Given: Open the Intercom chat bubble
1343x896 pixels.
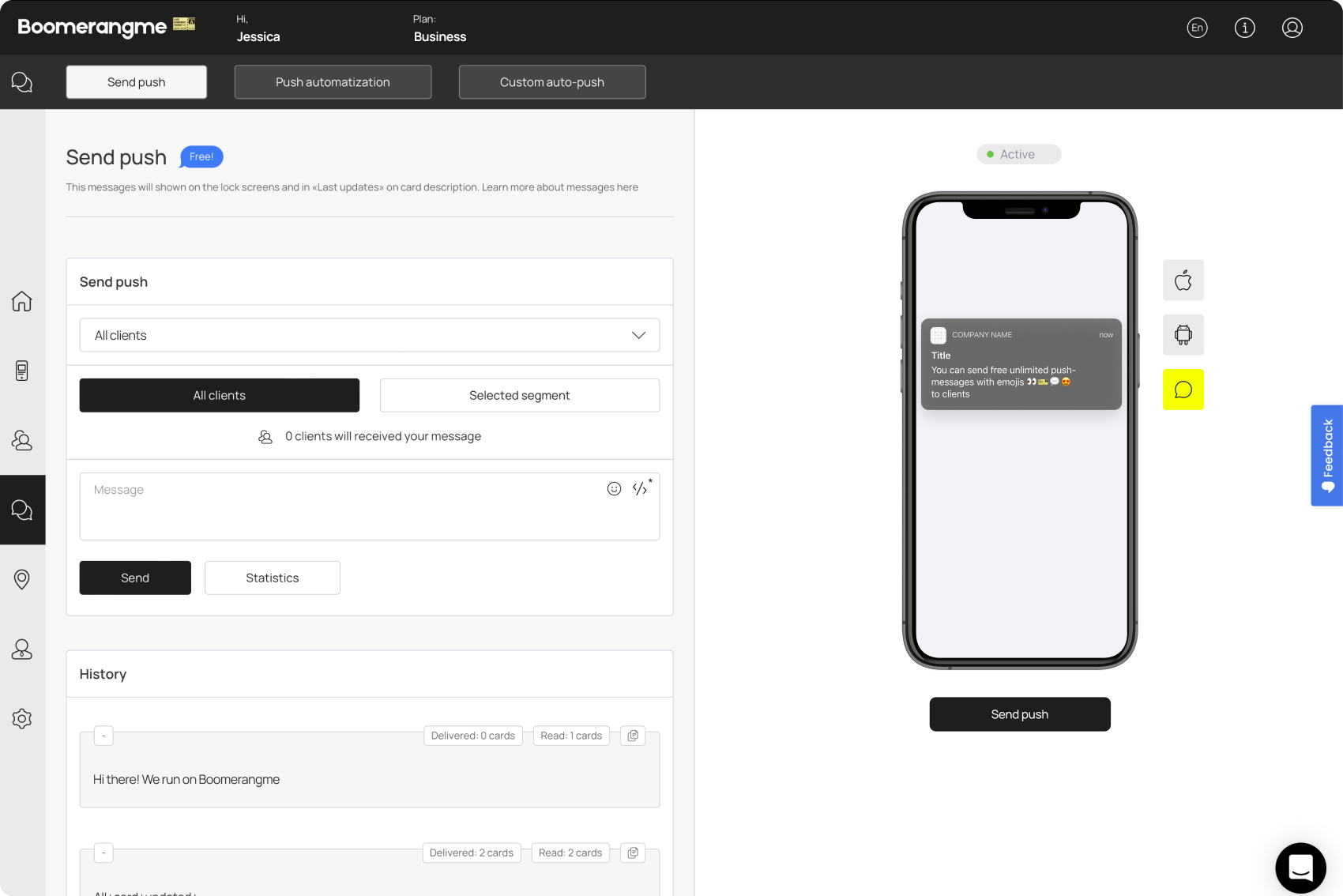Looking at the screenshot, I should pos(1300,867).
